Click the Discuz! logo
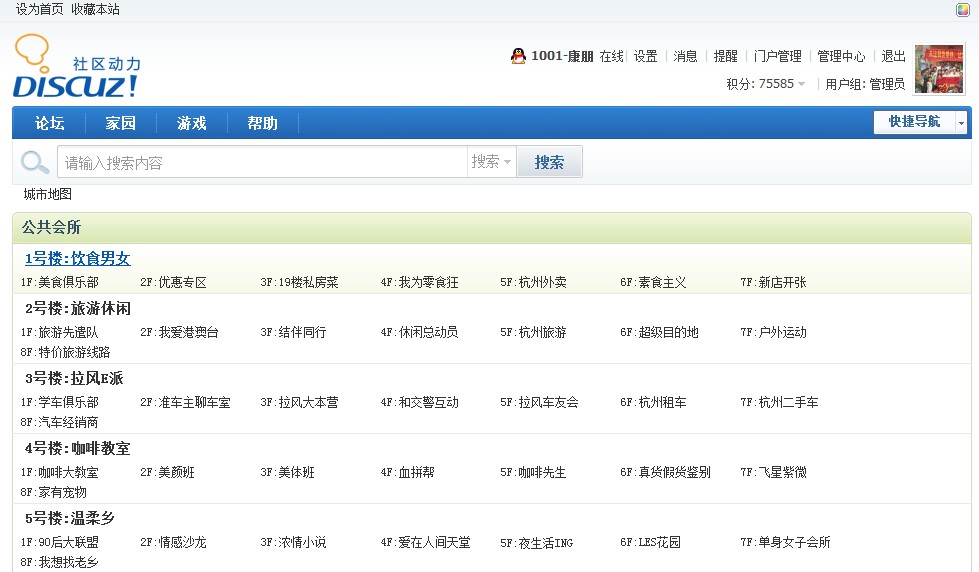The width and height of the screenshot is (979, 572). coord(76,68)
